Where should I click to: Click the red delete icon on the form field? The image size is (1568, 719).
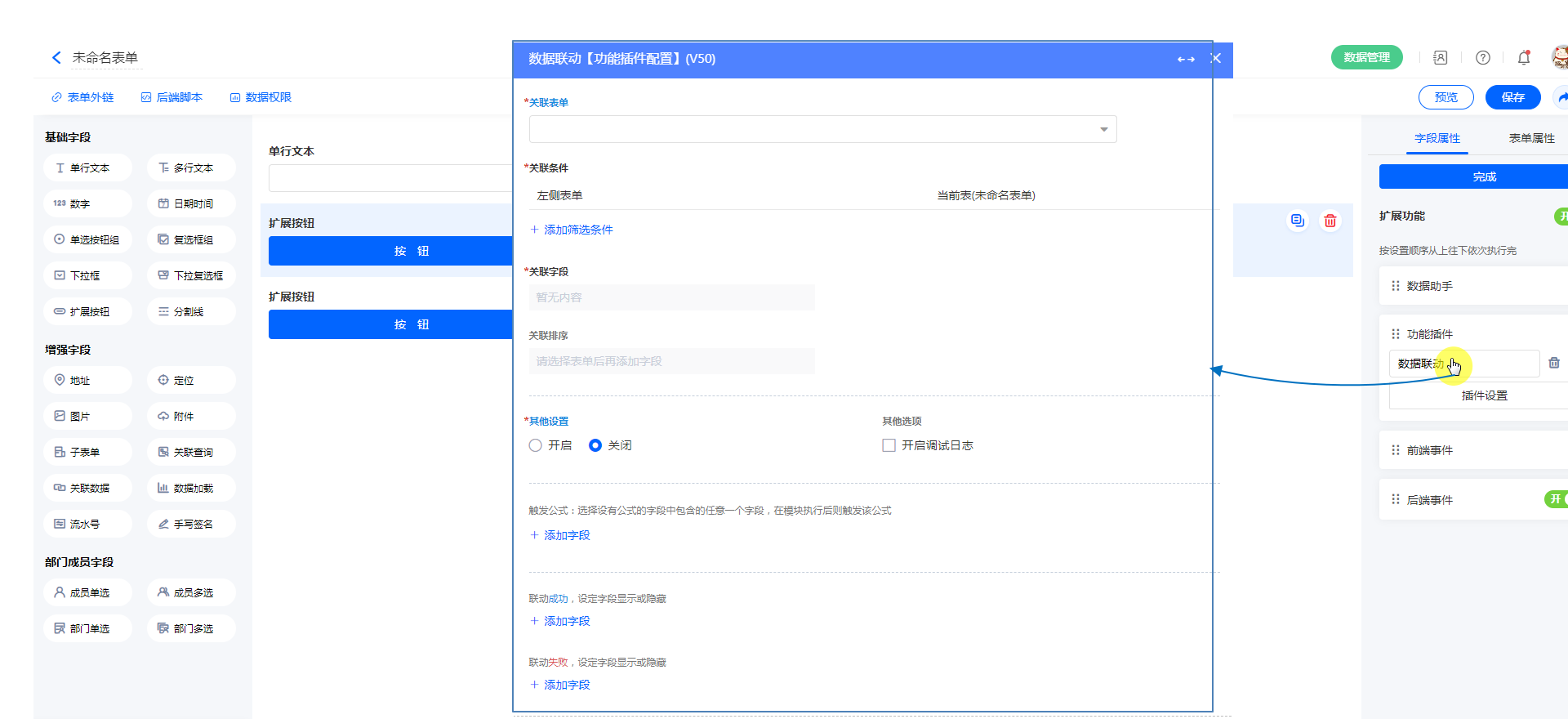pos(1330,221)
